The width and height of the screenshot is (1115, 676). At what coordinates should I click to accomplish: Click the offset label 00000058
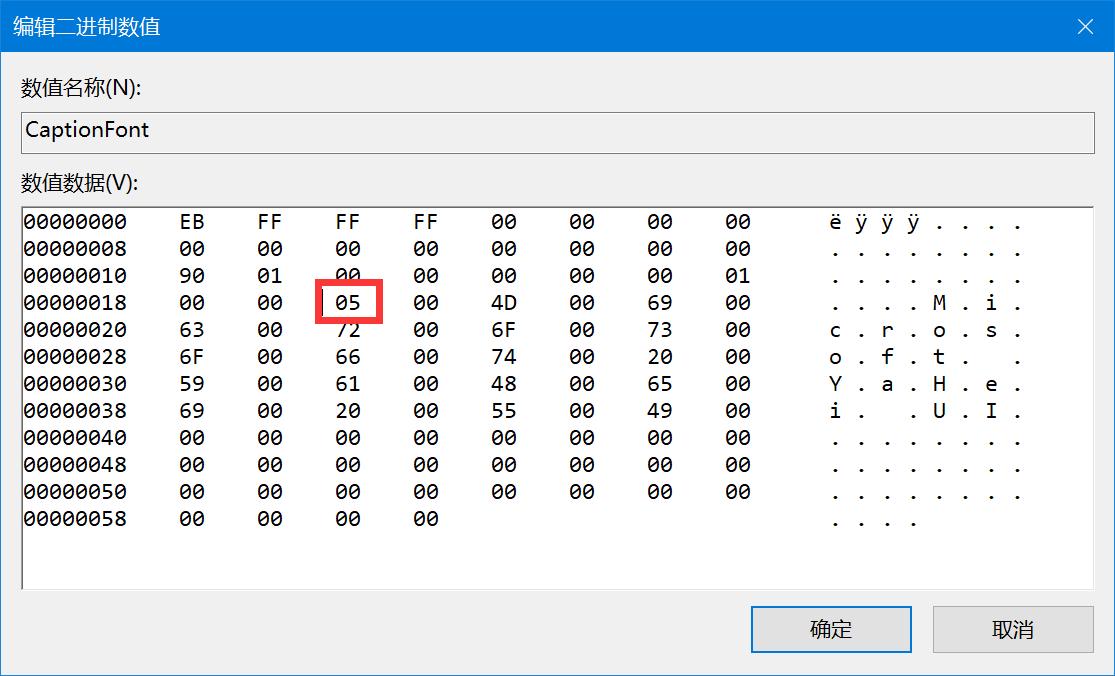pos(75,518)
